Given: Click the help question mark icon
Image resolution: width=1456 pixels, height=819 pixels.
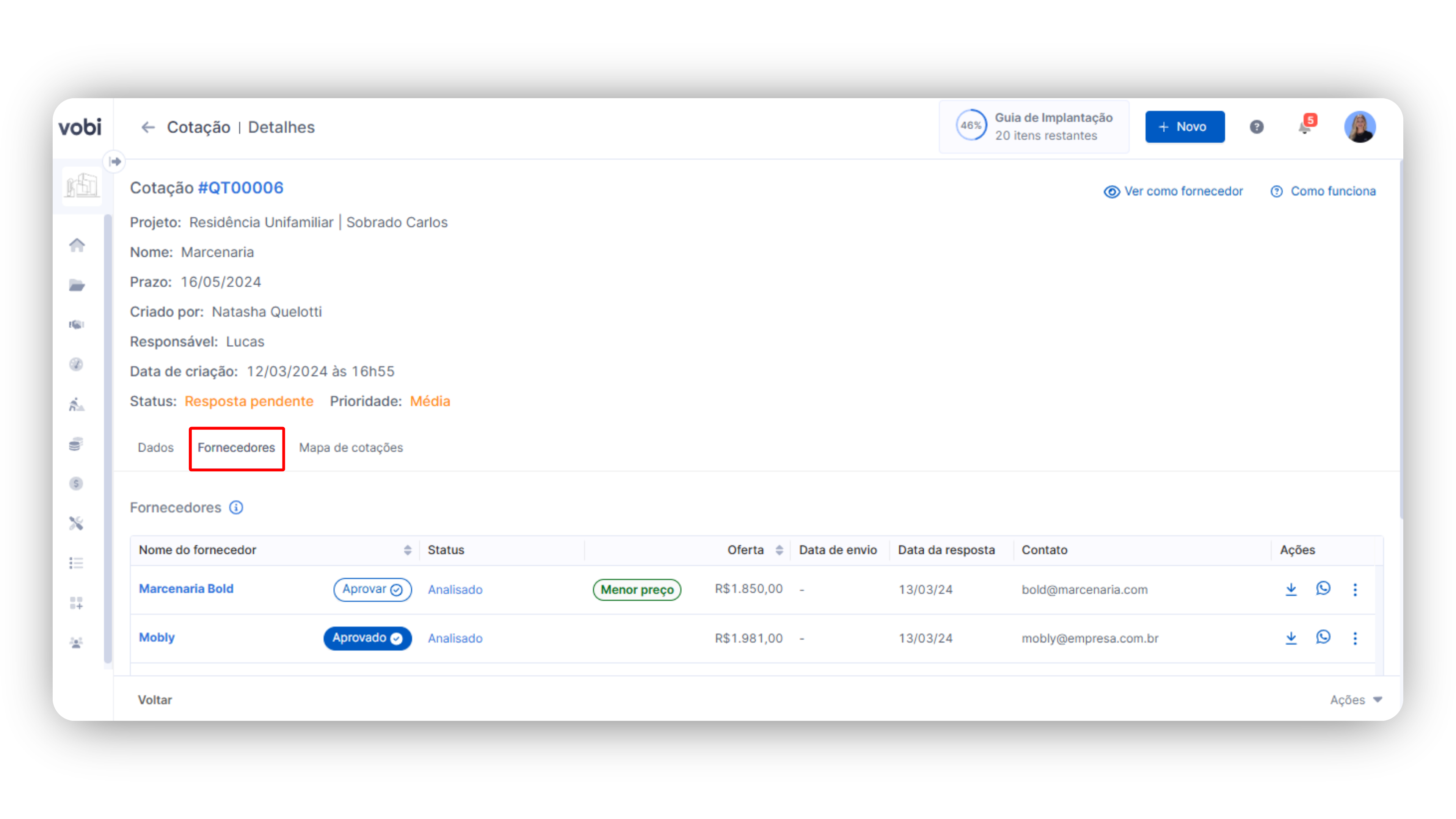Looking at the screenshot, I should pyautogui.click(x=1256, y=127).
